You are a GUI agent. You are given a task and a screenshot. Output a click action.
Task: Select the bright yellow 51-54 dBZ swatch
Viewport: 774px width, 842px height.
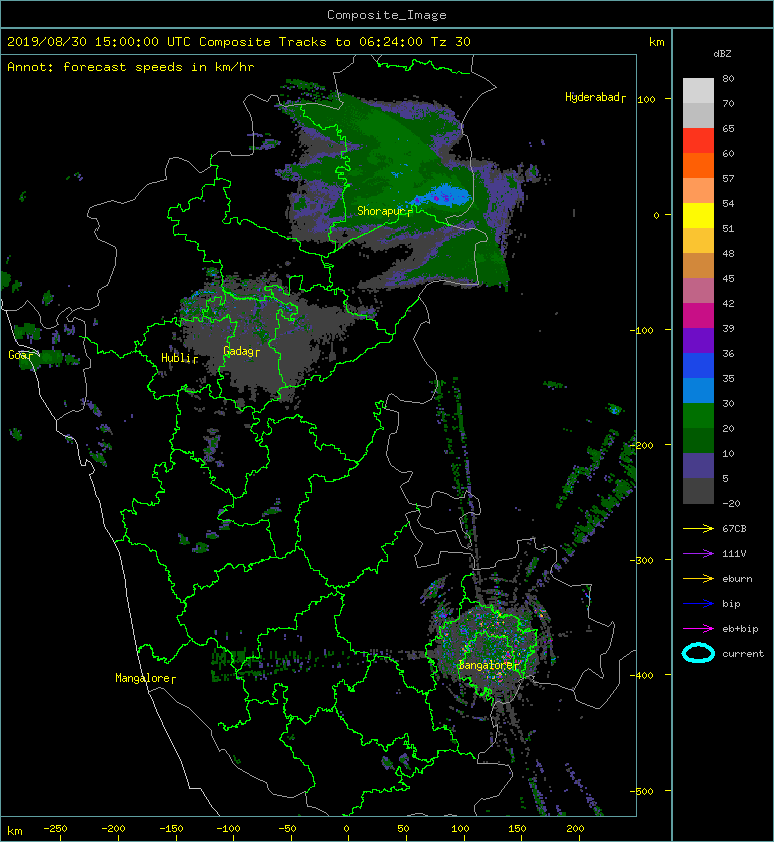(698, 216)
